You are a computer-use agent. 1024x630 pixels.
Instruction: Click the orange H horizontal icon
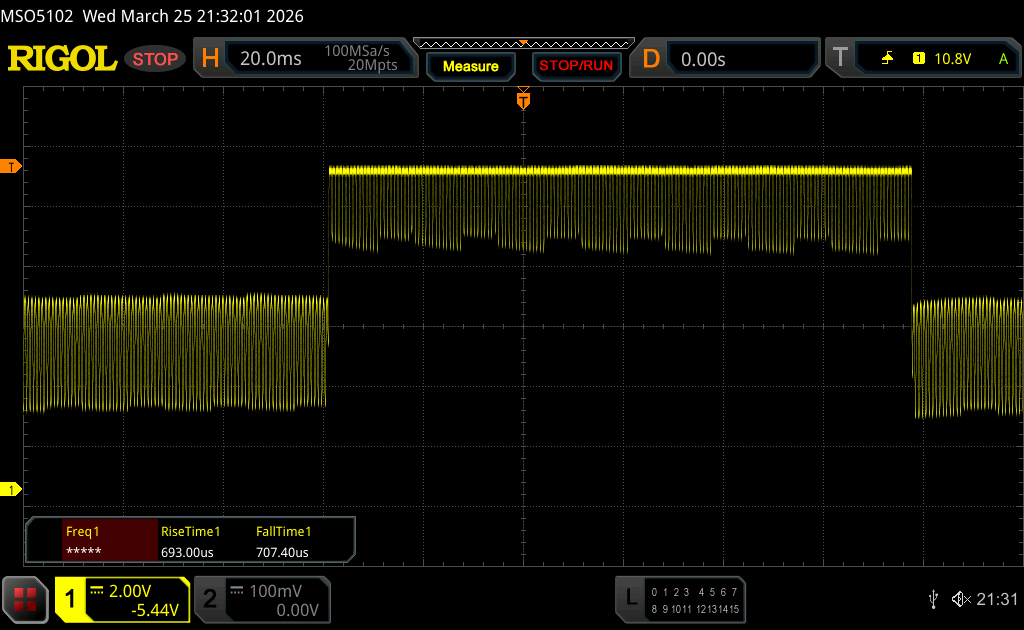pos(210,59)
